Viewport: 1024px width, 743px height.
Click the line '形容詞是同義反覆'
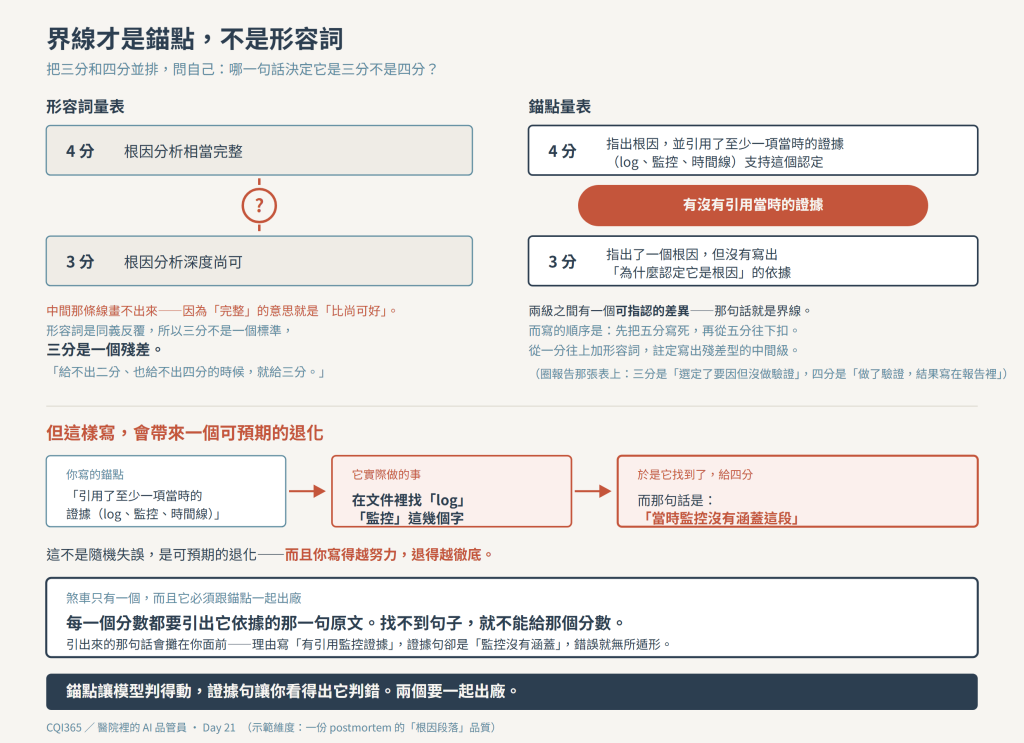coord(169,330)
